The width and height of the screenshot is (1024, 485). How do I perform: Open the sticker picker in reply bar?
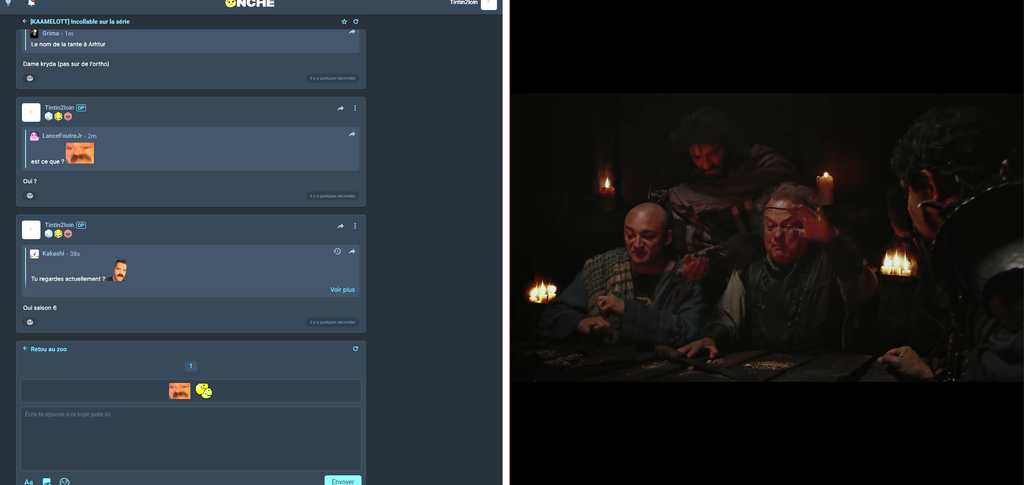[64, 482]
